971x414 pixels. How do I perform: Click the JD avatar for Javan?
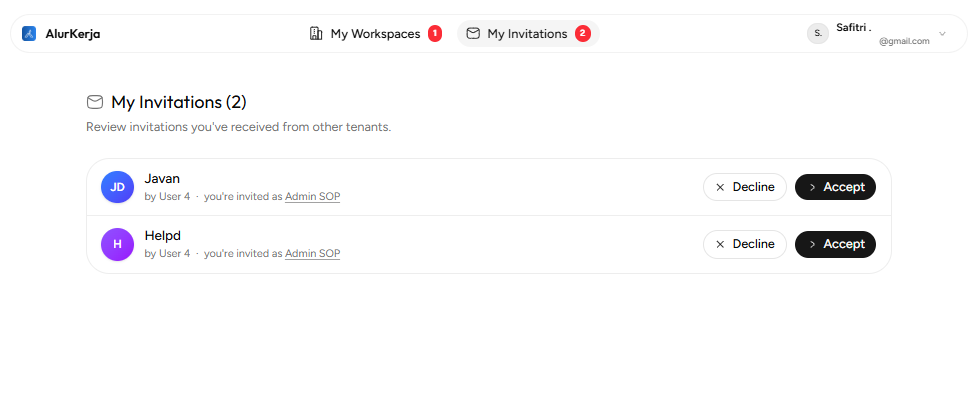click(118, 187)
